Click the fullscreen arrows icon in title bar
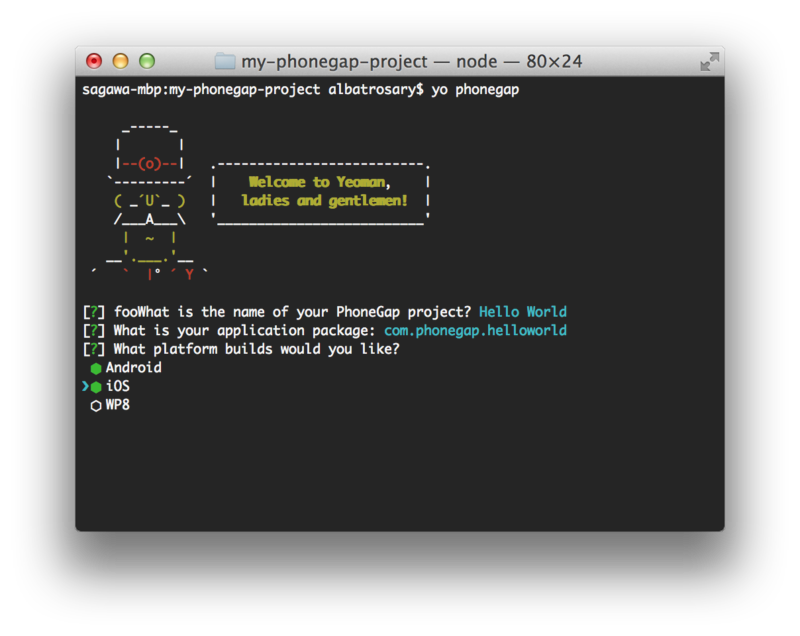The width and height of the screenshot is (800, 636). [709, 61]
